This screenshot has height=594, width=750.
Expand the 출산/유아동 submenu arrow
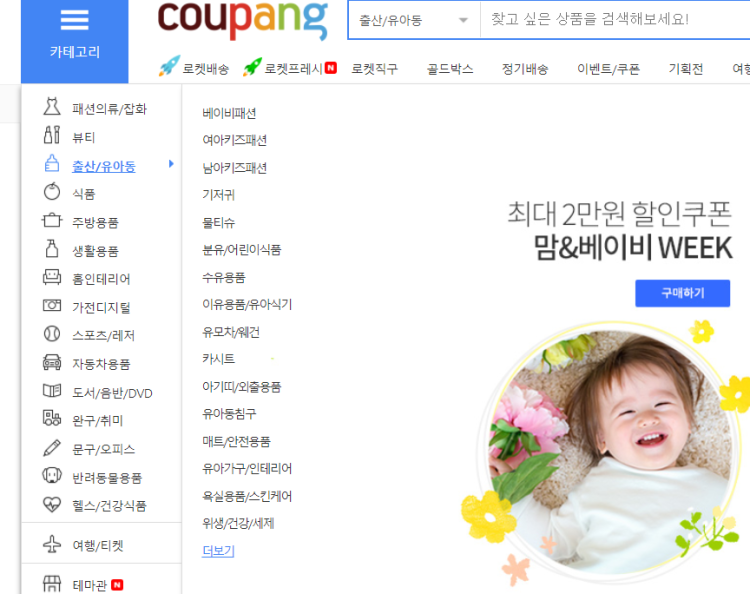tap(171, 164)
